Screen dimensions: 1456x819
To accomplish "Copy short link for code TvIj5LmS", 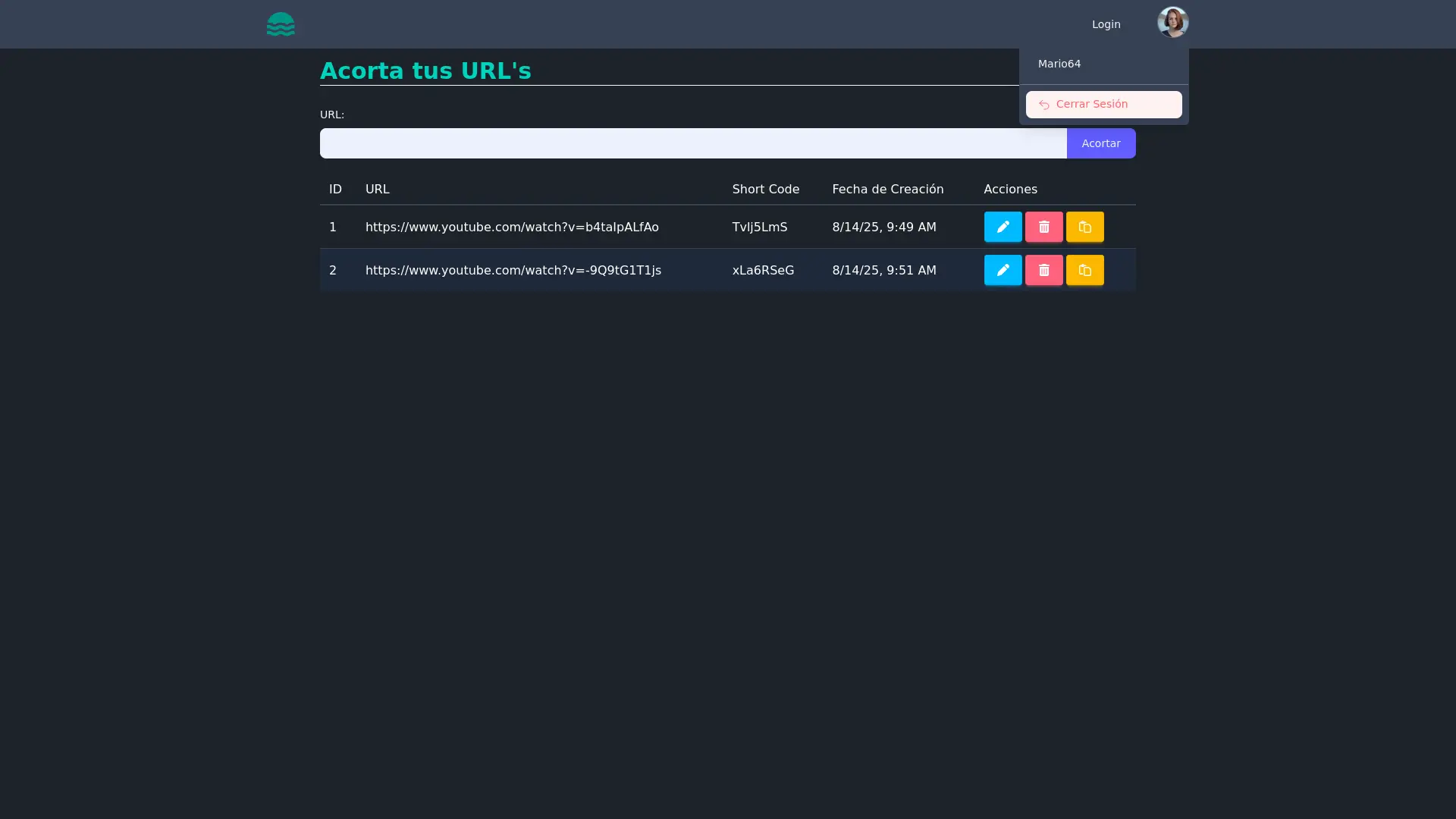I will pos(1084,227).
